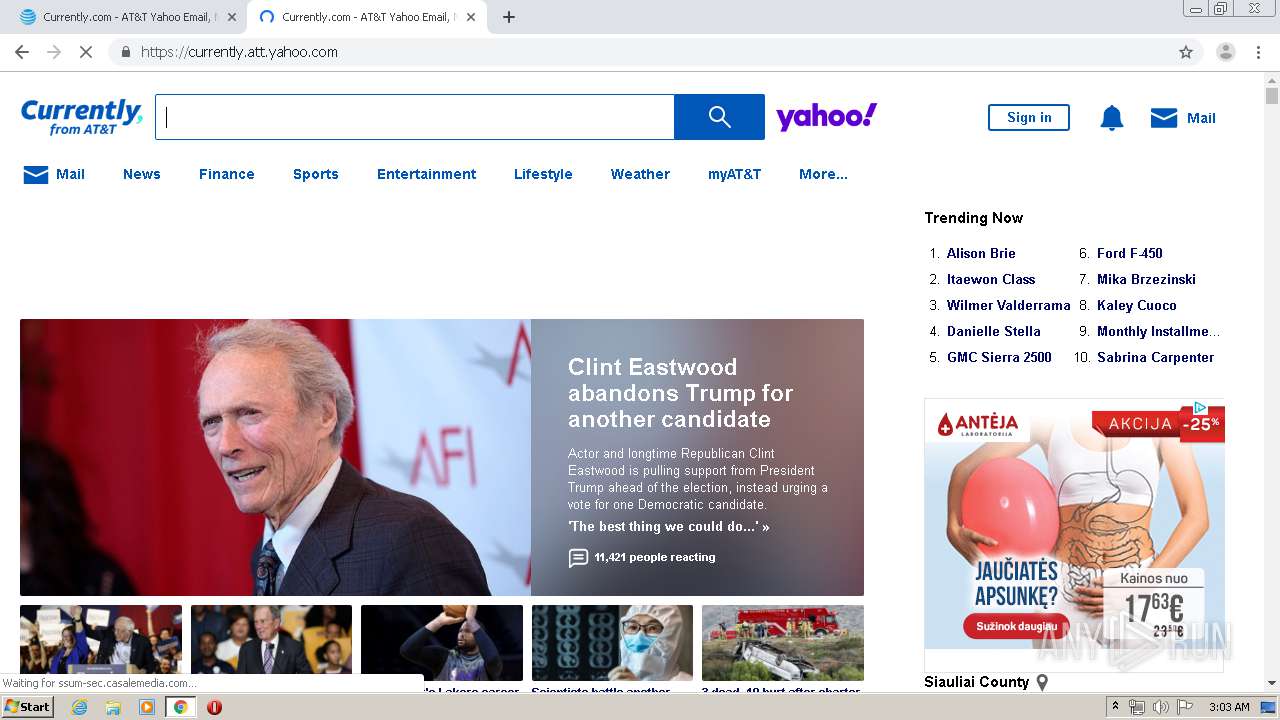Click the Mail envelope in navigation bar
This screenshot has height=720, width=1280.
tap(36, 175)
